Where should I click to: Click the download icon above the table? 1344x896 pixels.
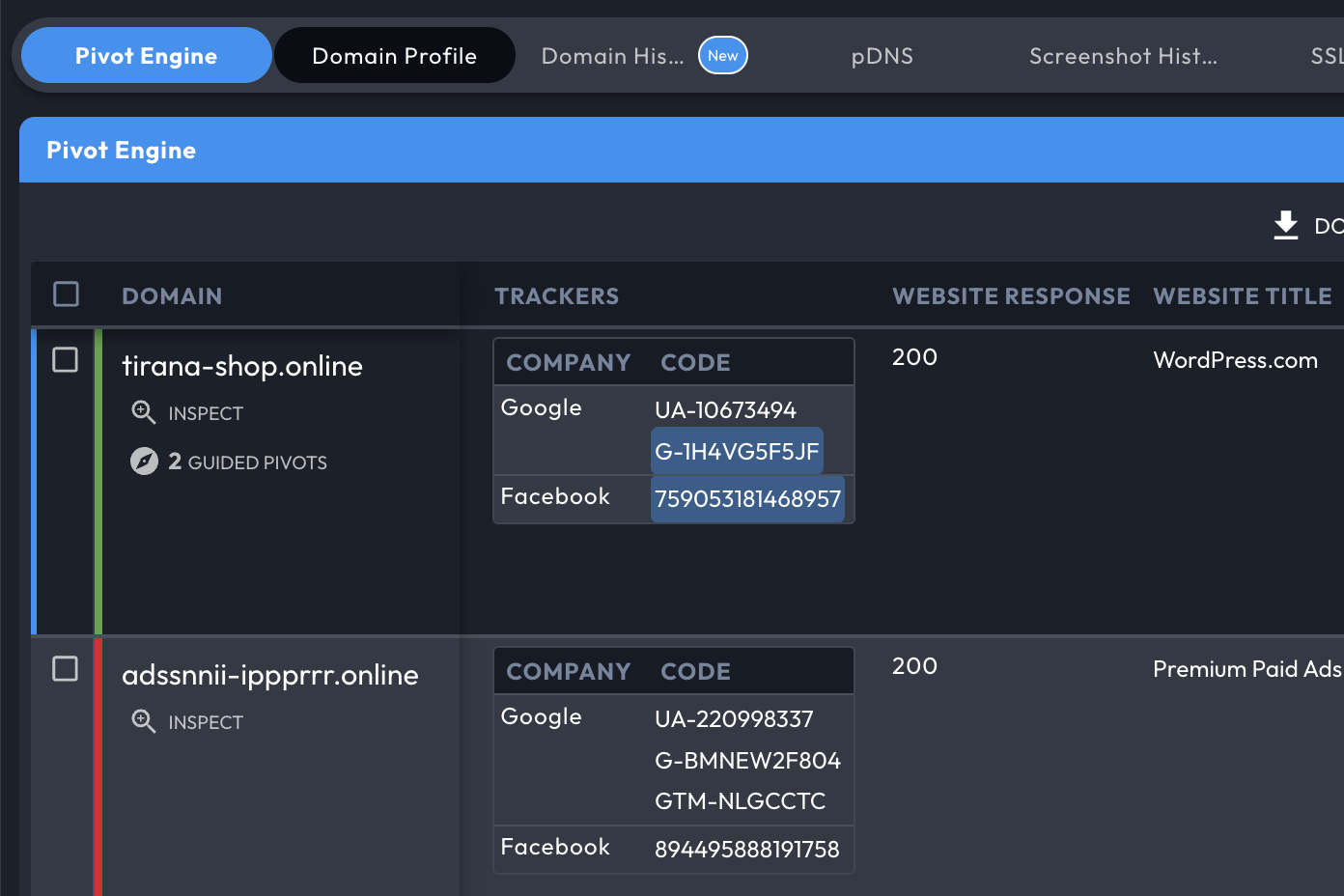(x=1285, y=225)
